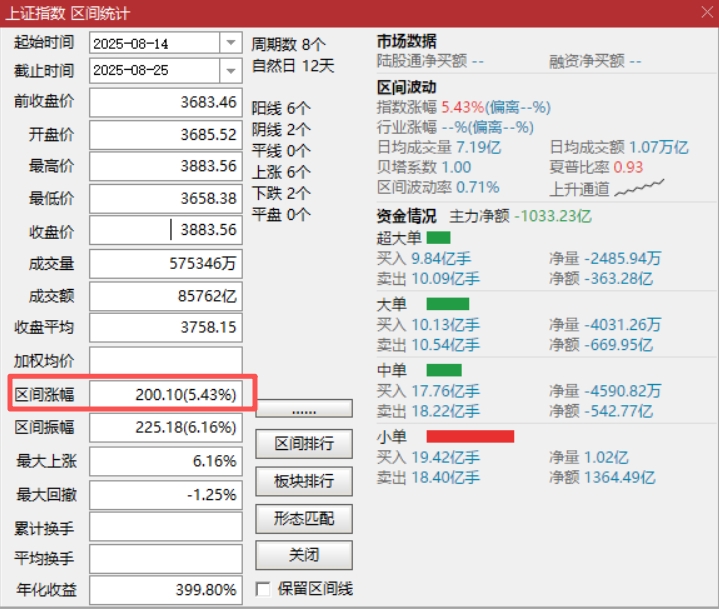
Task: Click 超大单 净量 -2485.94万
Action: [x=605, y=259]
